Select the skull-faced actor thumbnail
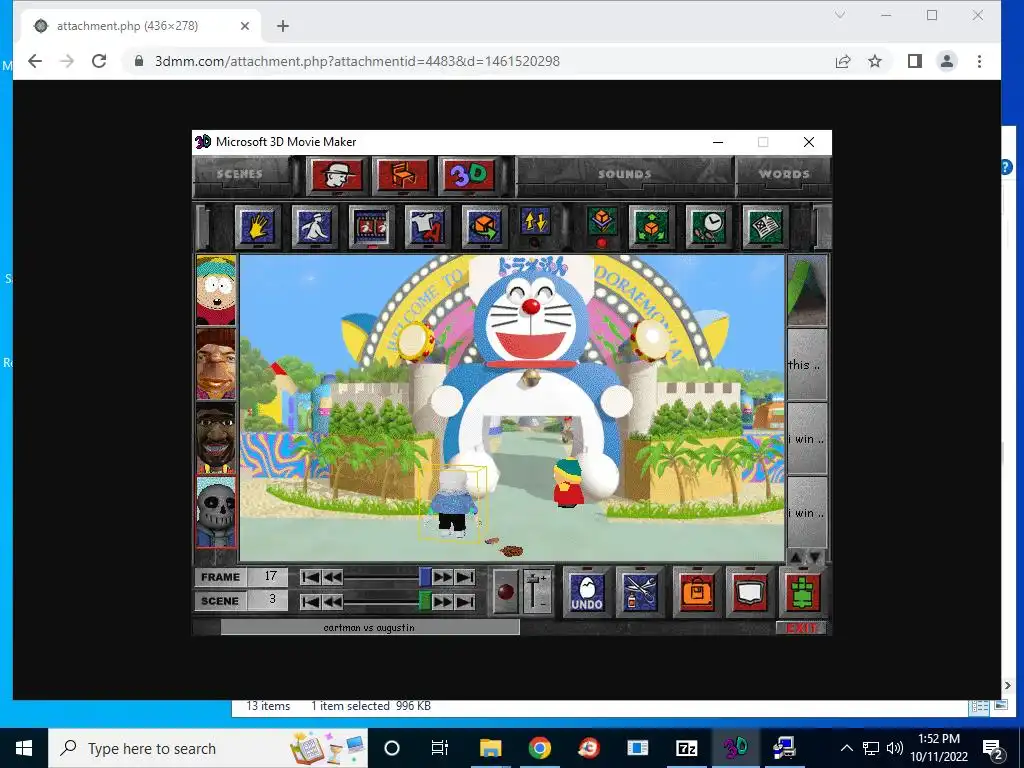This screenshot has width=1024, height=768. tap(216, 511)
